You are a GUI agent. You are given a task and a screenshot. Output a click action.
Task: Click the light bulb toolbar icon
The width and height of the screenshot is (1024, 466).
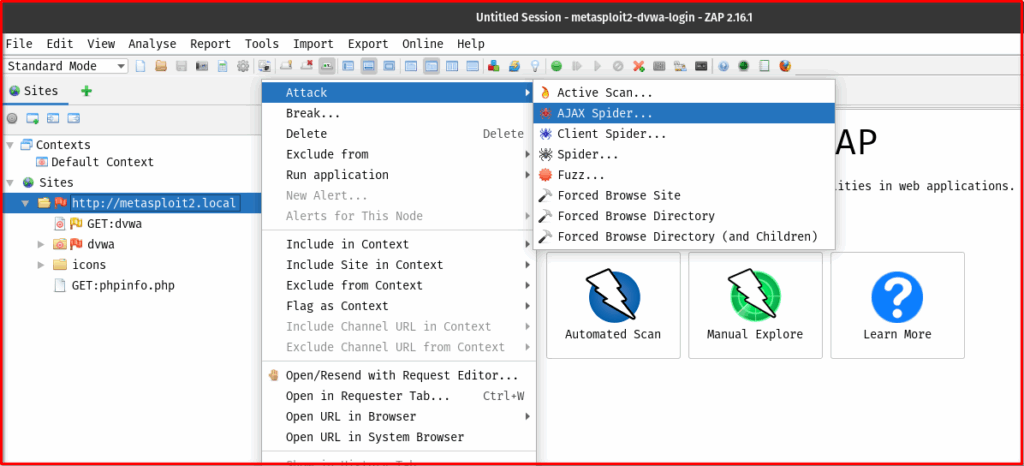coord(535,66)
